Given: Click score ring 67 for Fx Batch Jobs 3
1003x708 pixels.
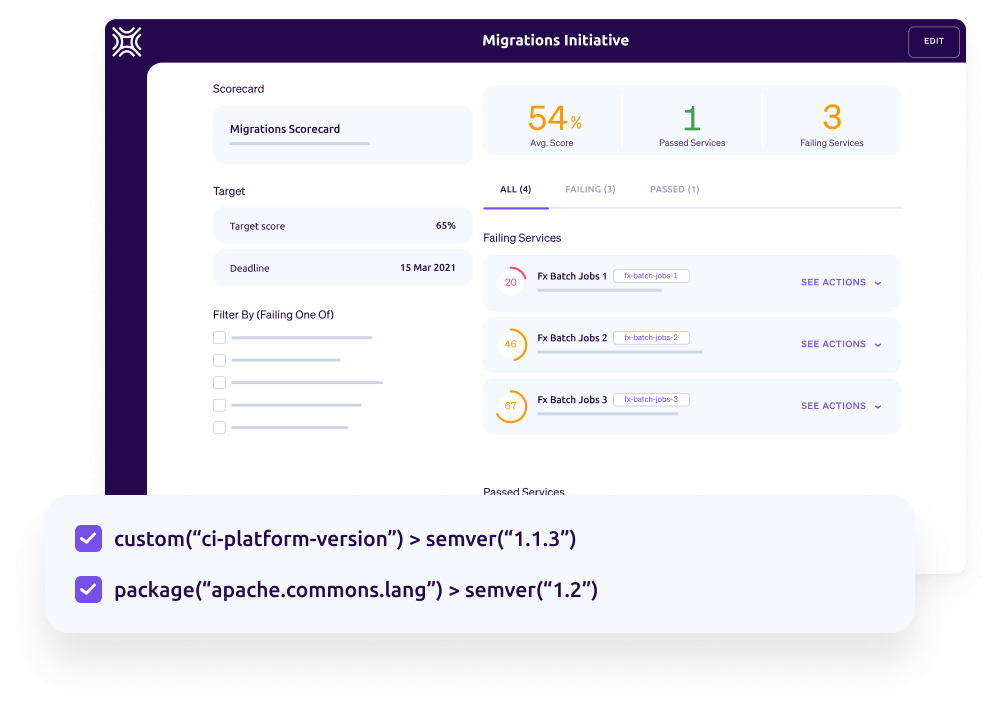Looking at the screenshot, I should point(511,406).
